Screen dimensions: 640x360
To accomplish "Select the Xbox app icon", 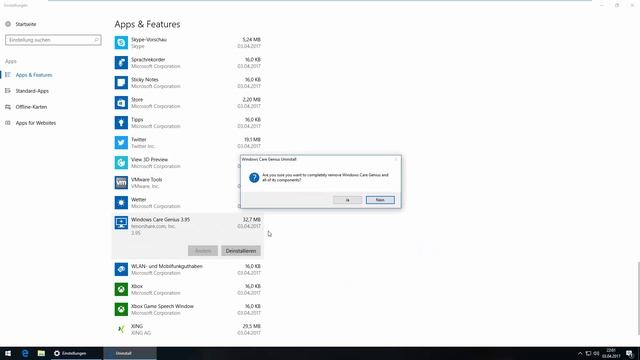I will coord(121,289).
